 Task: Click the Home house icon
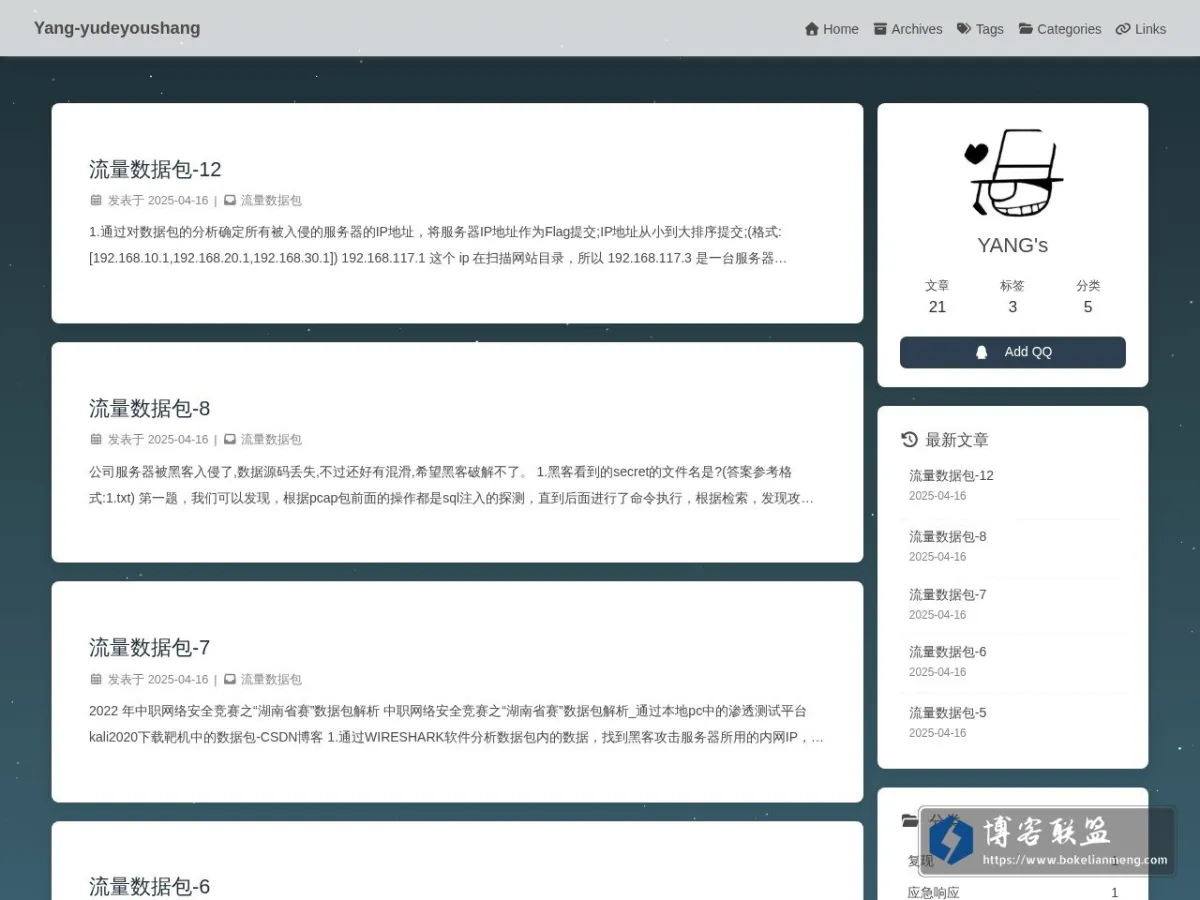click(x=812, y=29)
